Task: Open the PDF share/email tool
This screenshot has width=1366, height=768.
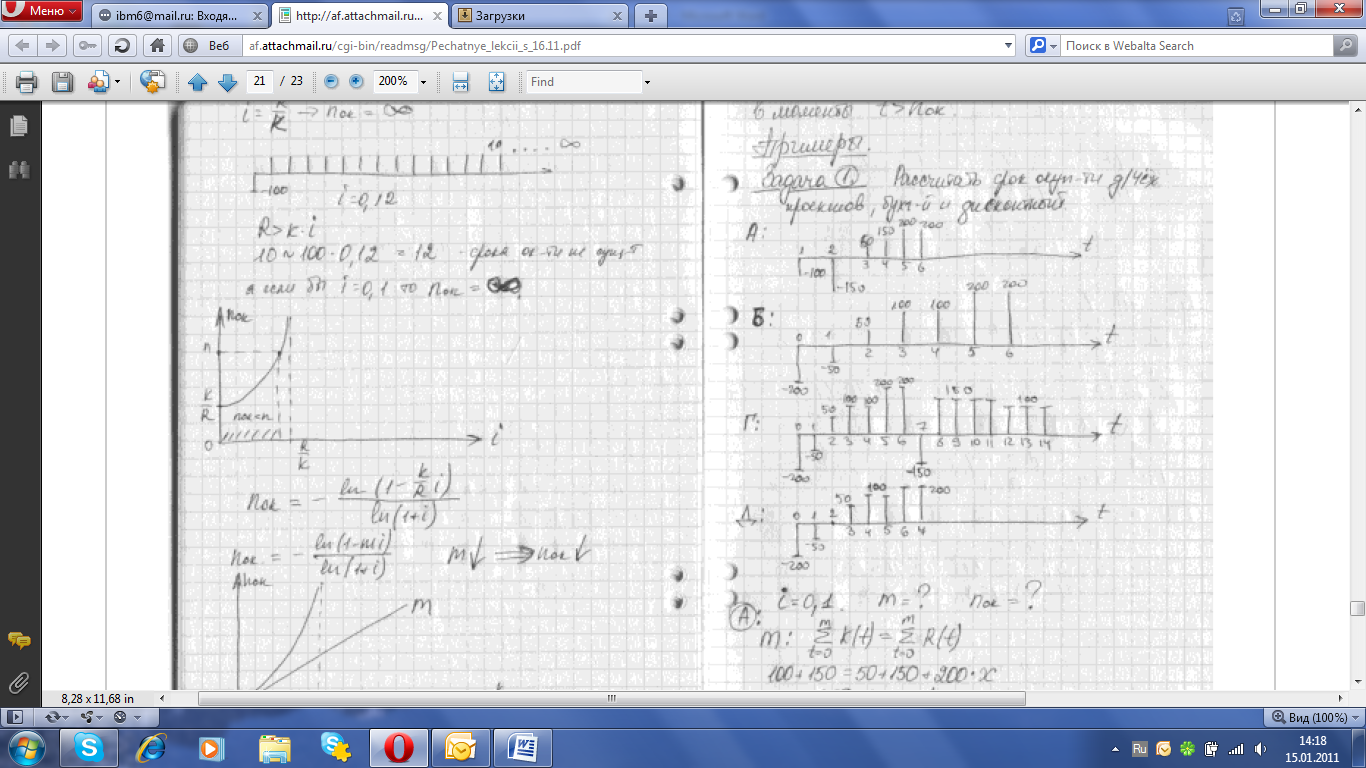Action: [x=98, y=82]
